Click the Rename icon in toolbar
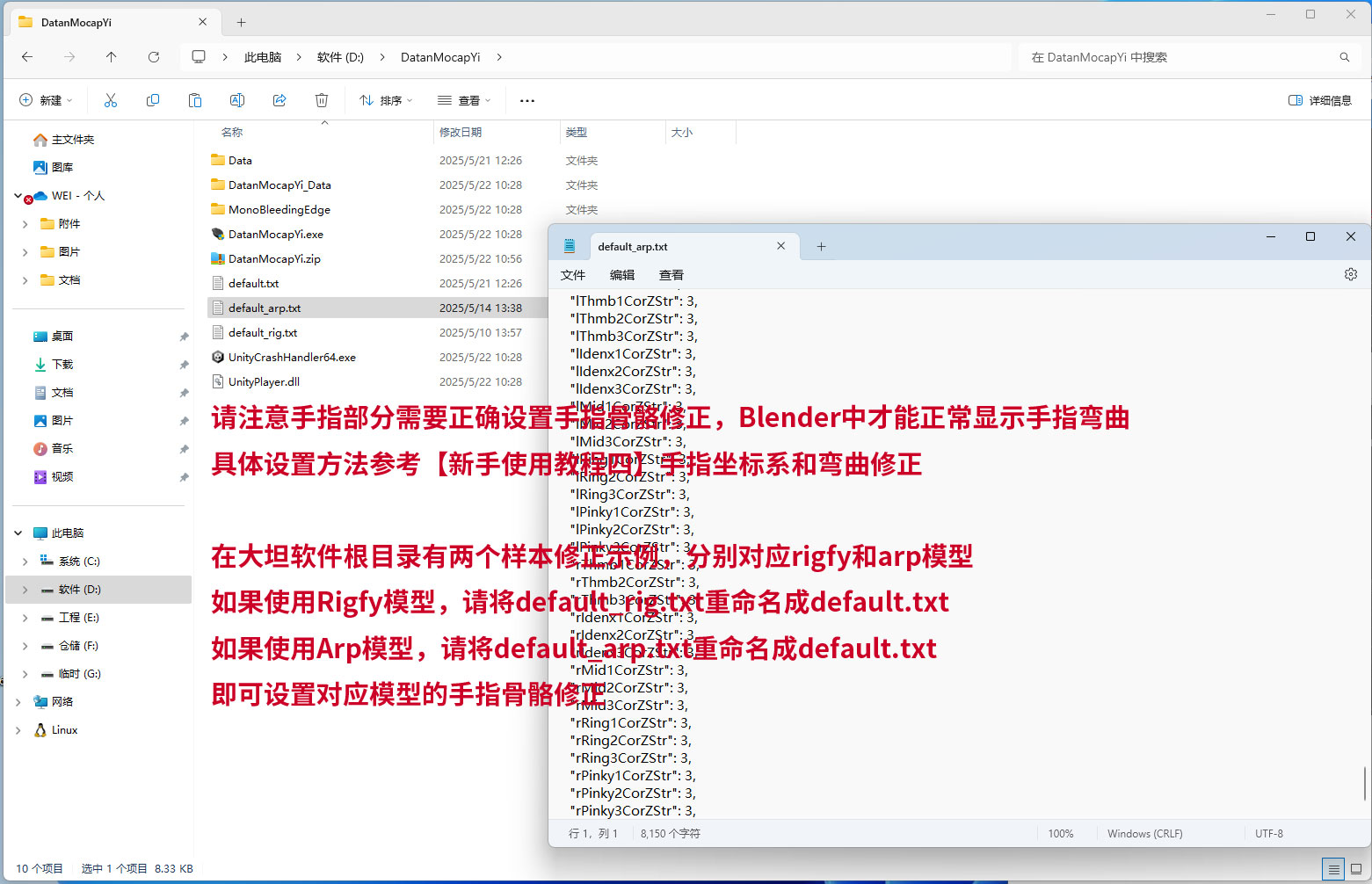This screenshot has width=1372, height=884. (237, 100)
